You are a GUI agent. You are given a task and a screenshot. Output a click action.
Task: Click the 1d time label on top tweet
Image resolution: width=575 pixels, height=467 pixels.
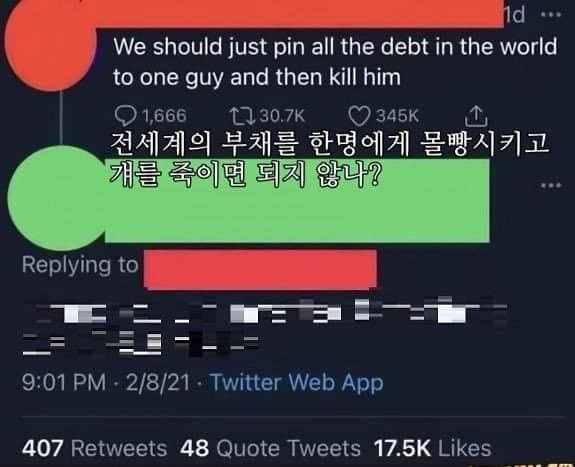click(x=514, y=15)
